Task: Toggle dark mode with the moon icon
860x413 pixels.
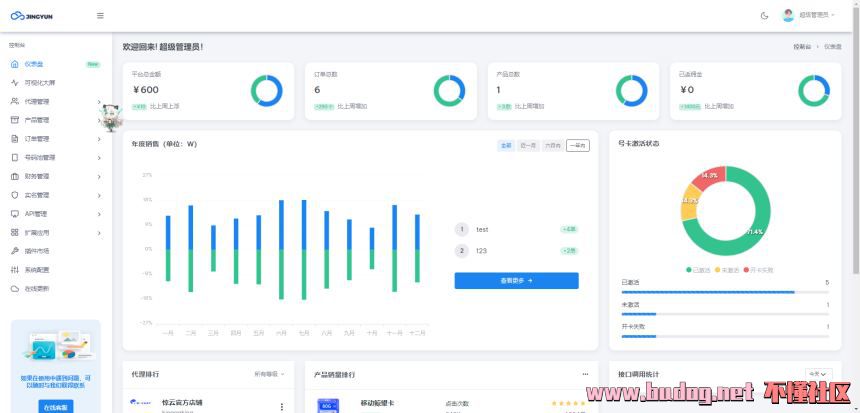Action: pyautogui.click(x=764, y=15)
